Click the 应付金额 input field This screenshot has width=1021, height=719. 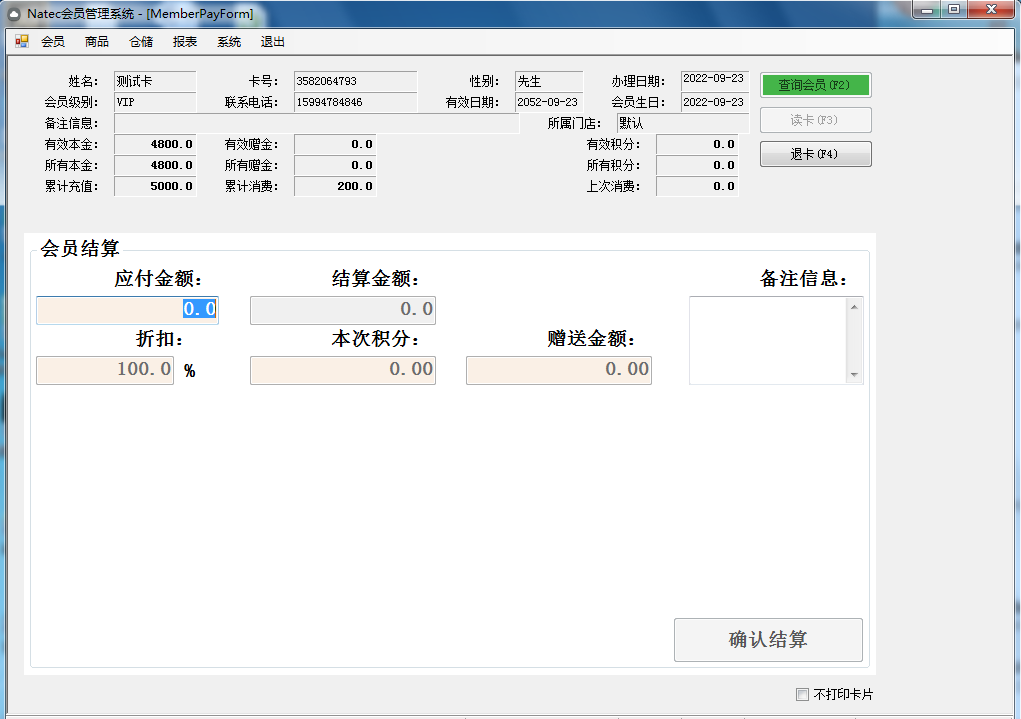[x=128, y=310]
